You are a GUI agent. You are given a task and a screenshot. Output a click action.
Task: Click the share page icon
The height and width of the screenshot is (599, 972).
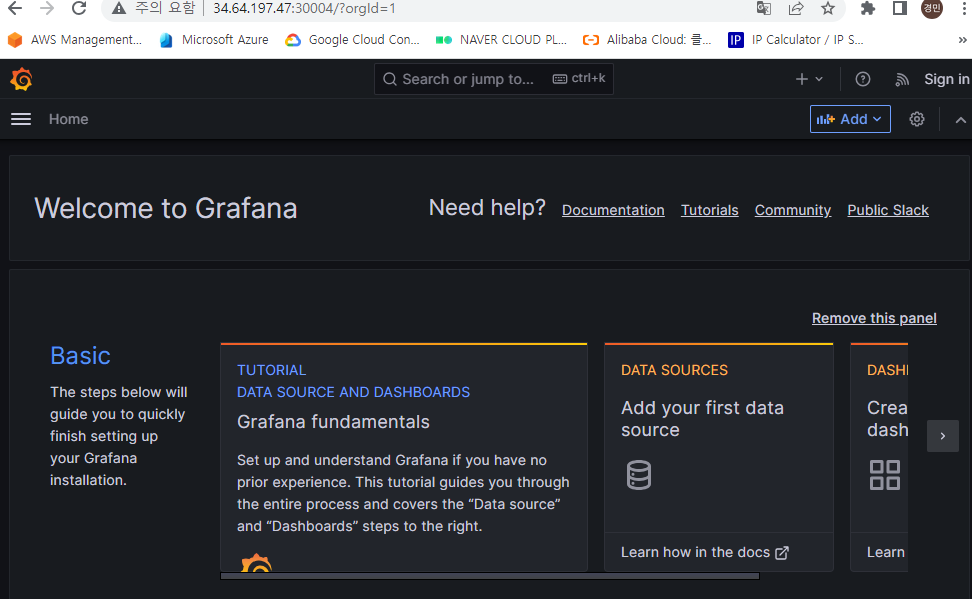pyautogui.click(x=796, y=9)
